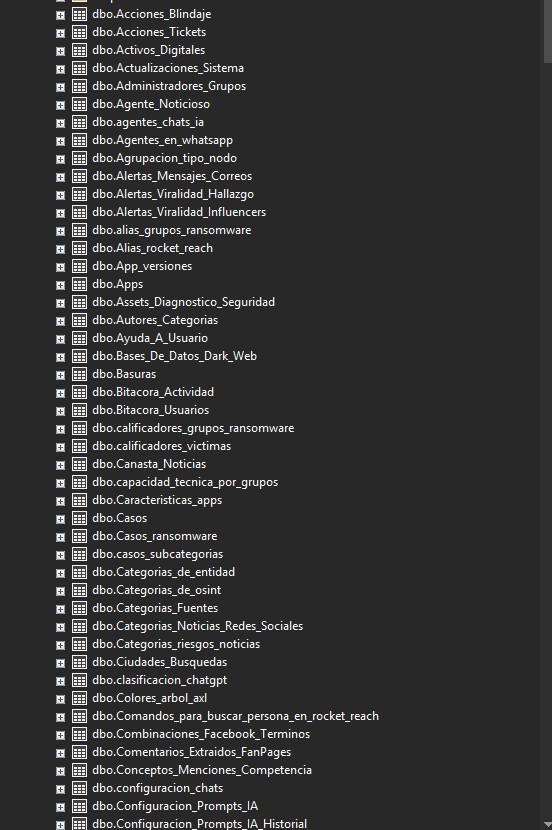The height and width of the screenshot is (830, 552).
Task: Click table icon of dbo.App_versiones
Action: [x=79, y=266]
